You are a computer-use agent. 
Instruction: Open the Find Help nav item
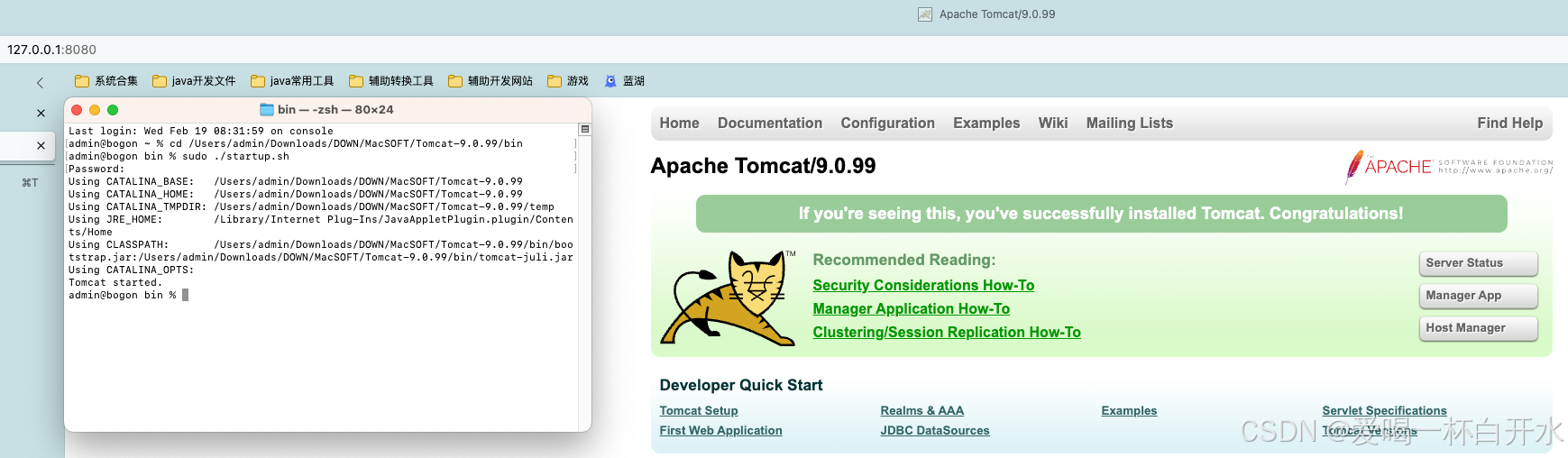[1510, 124]
